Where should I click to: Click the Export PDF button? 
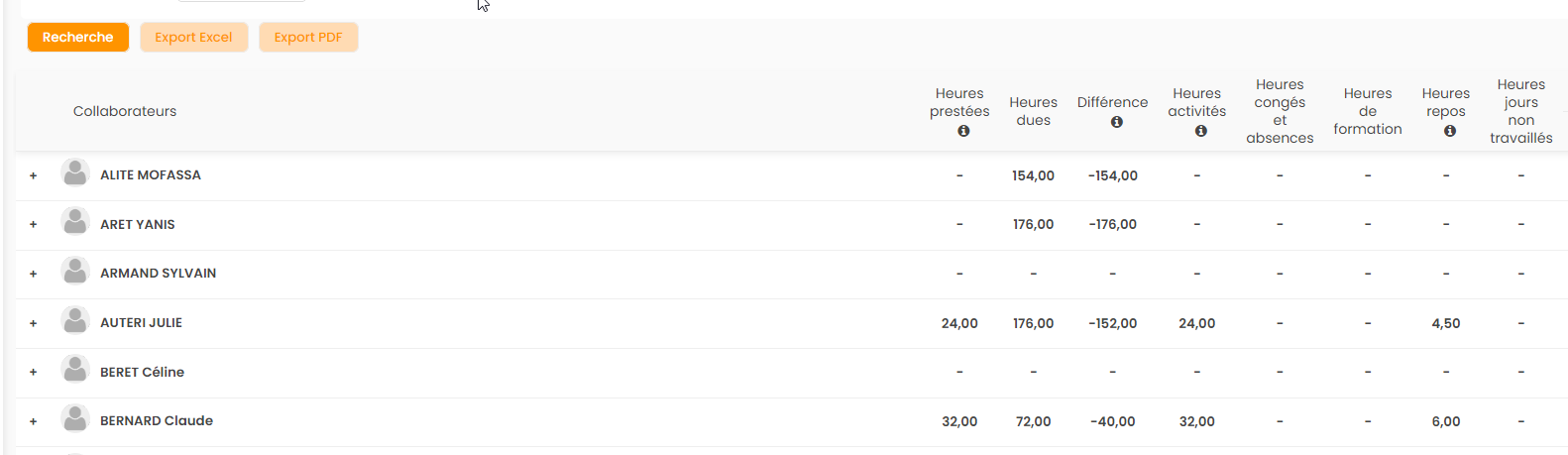point(308,38)
